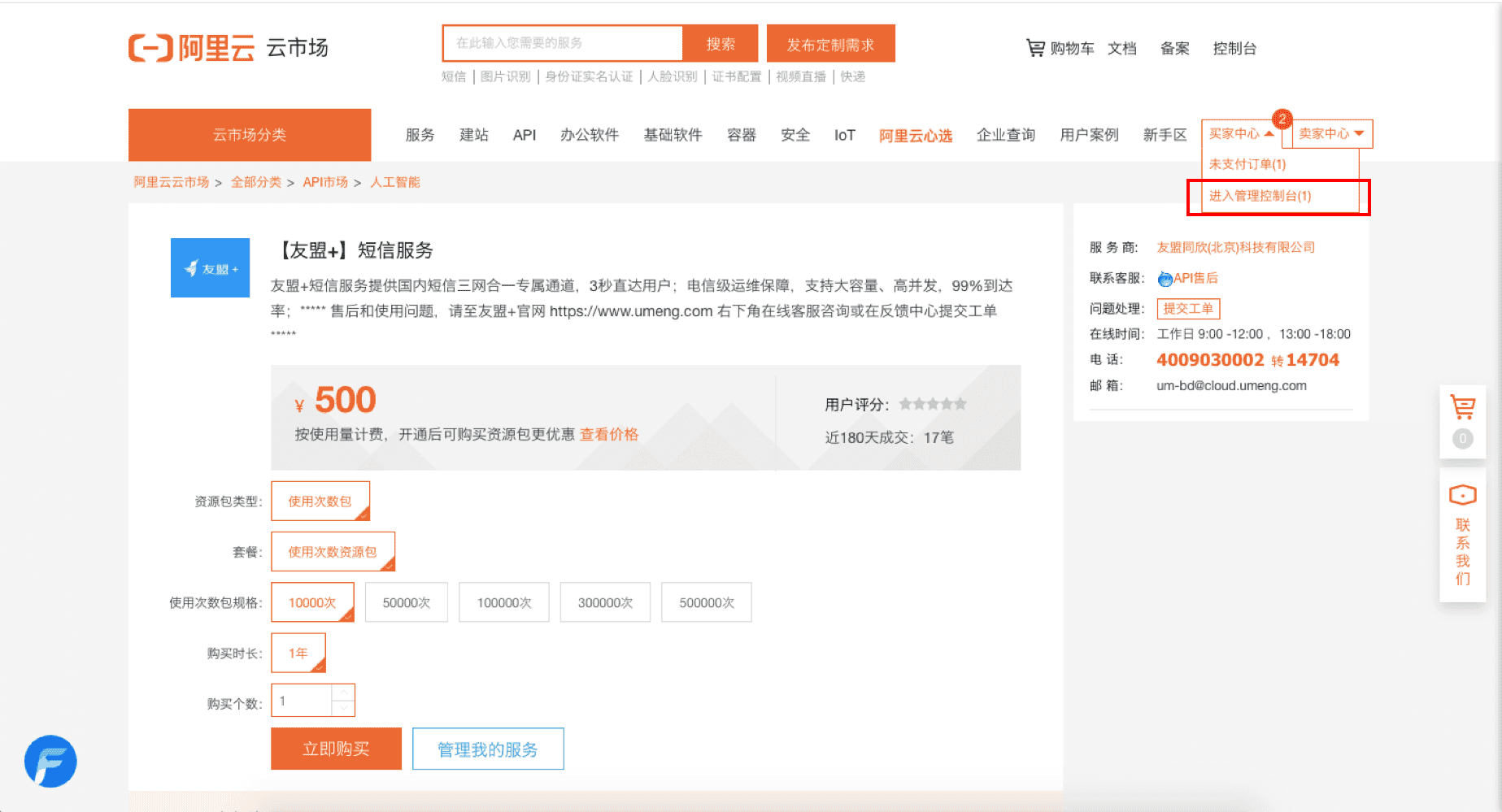
Task: Click the phone number 4009030002
Action: click(x=1210, y=359)
